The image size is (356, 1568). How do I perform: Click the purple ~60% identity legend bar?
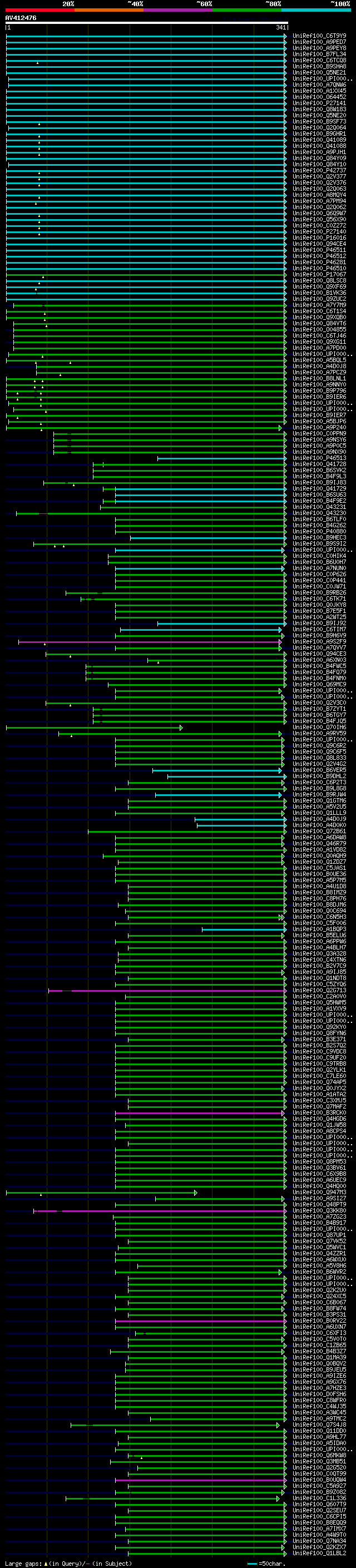click(x=177, y=10)
